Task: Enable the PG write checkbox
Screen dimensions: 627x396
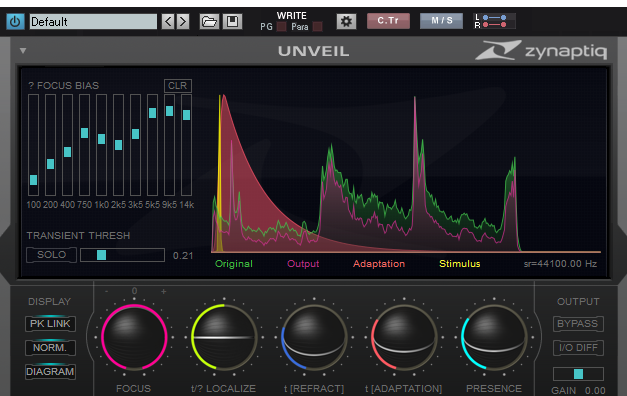Action: click(x=282, y=27)
